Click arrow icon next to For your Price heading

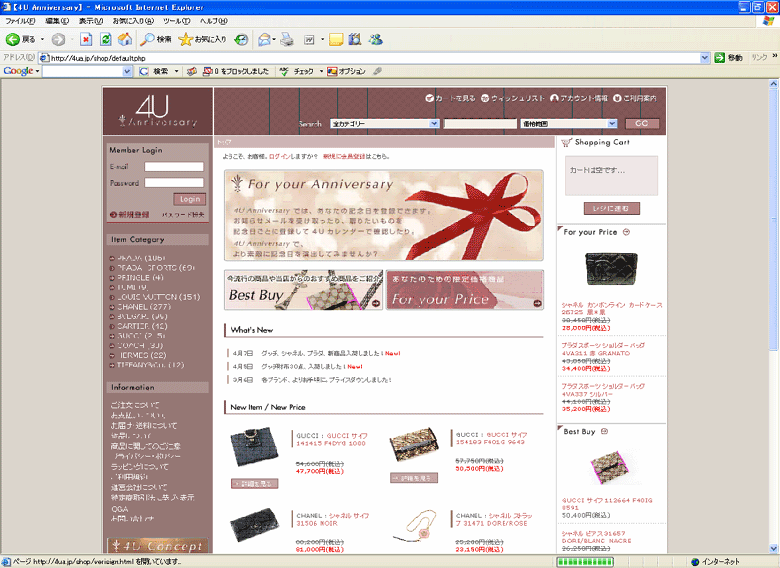coord(626,232)
